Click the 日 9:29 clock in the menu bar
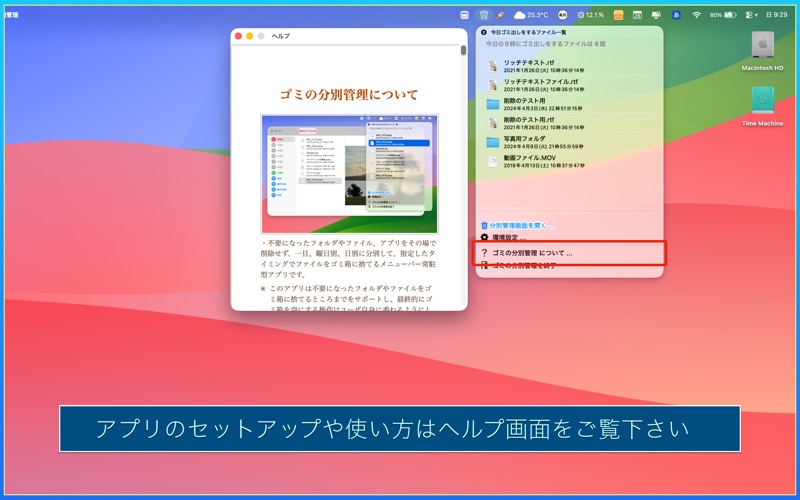Viewport: 800px width, 500px height. pos(777,15)
